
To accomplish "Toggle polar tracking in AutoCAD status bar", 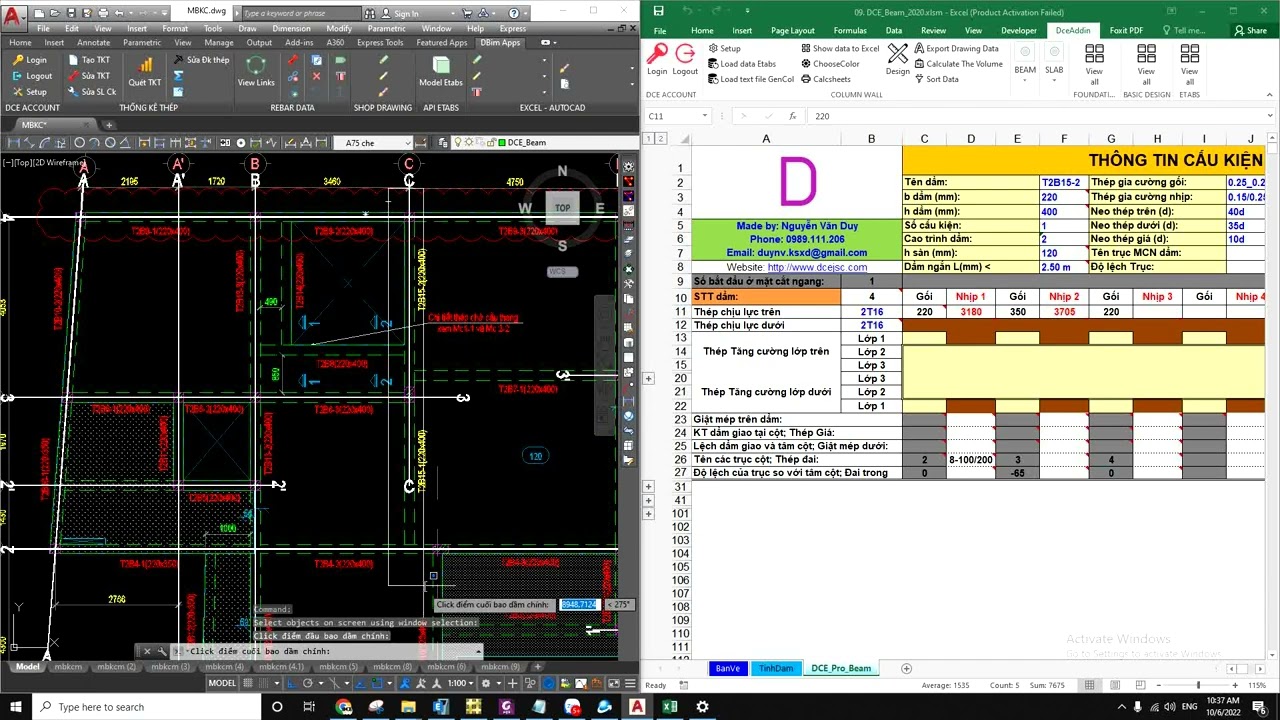I will (x=308, y=684).
